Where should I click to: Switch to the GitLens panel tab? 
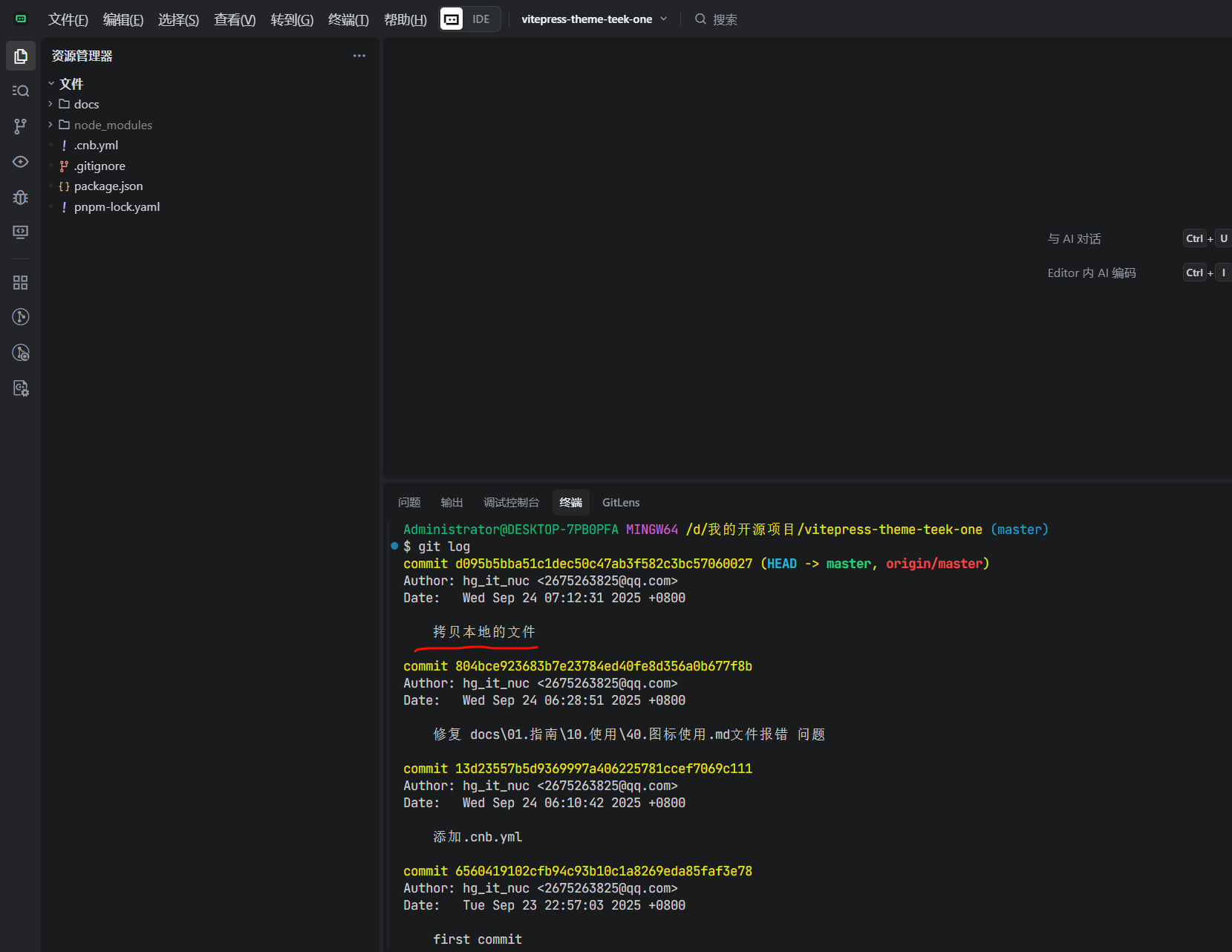620,503
